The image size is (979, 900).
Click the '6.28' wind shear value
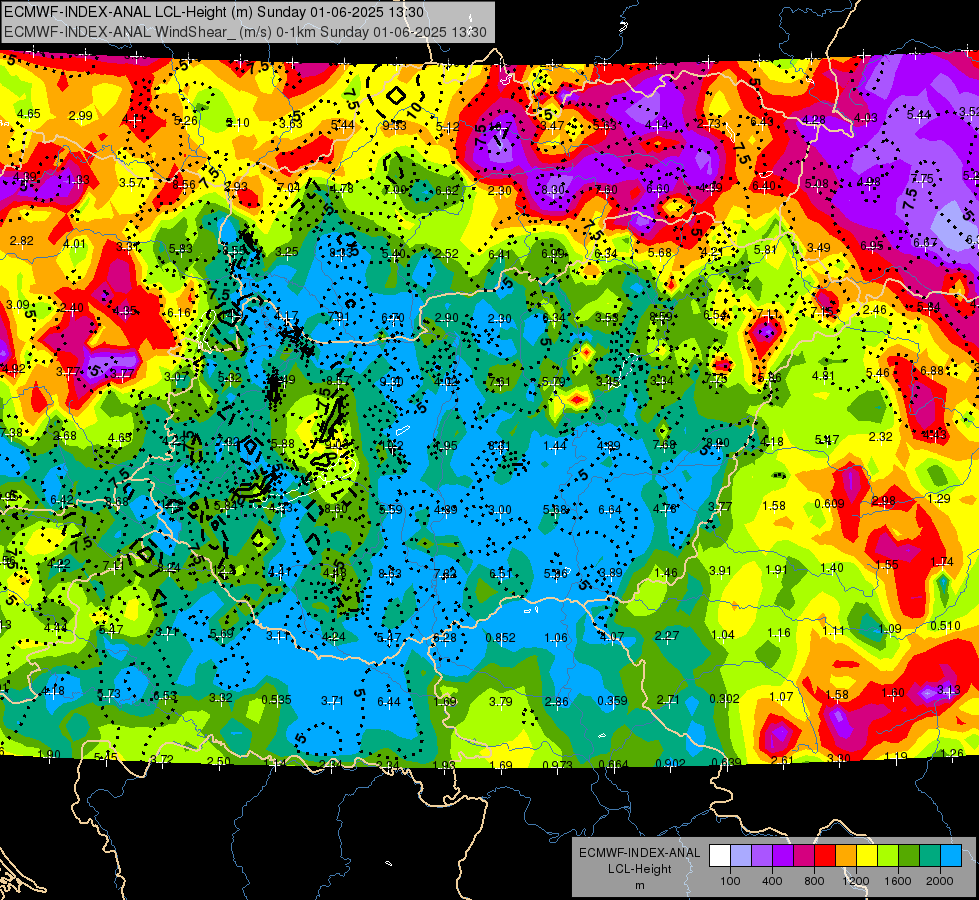coord(445,638)
